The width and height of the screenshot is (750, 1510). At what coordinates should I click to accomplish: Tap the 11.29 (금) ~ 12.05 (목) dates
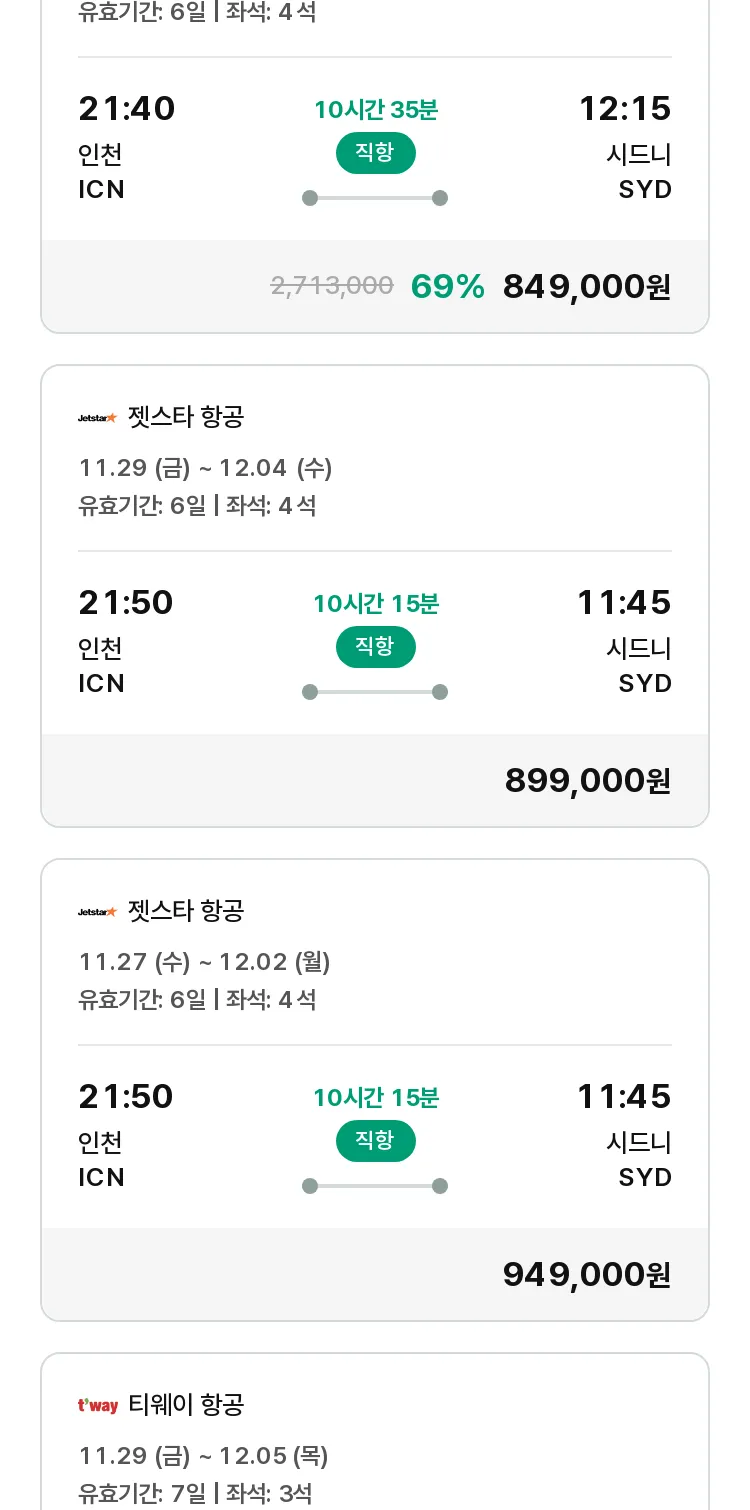tap(203, 1456)
